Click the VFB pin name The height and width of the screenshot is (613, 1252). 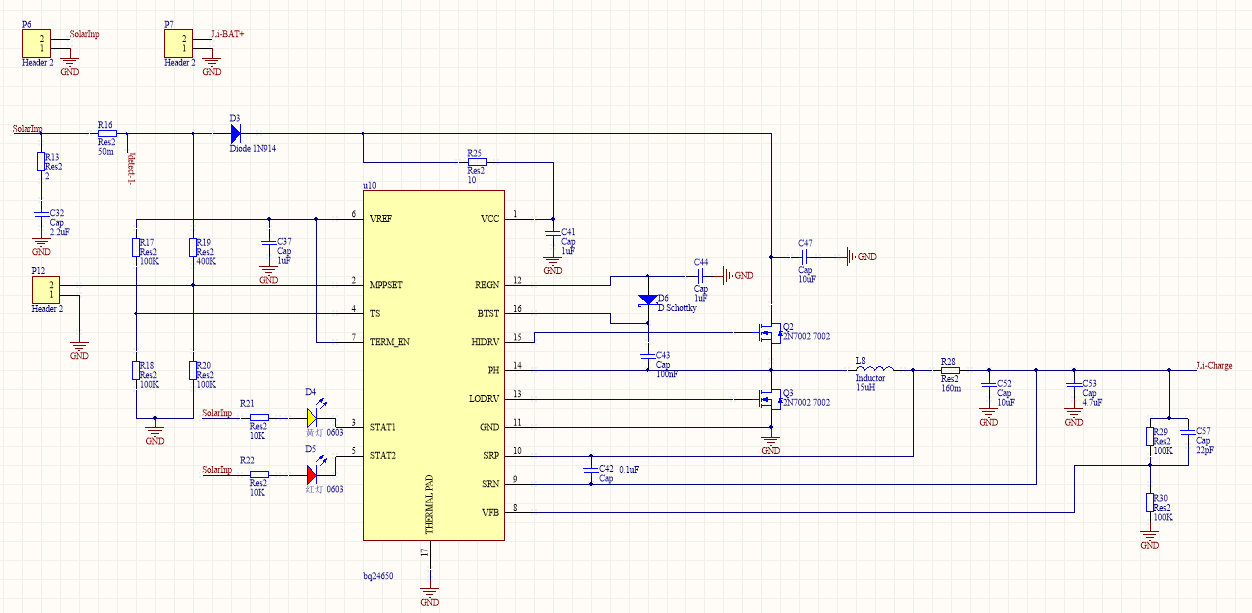coord(489,513)
